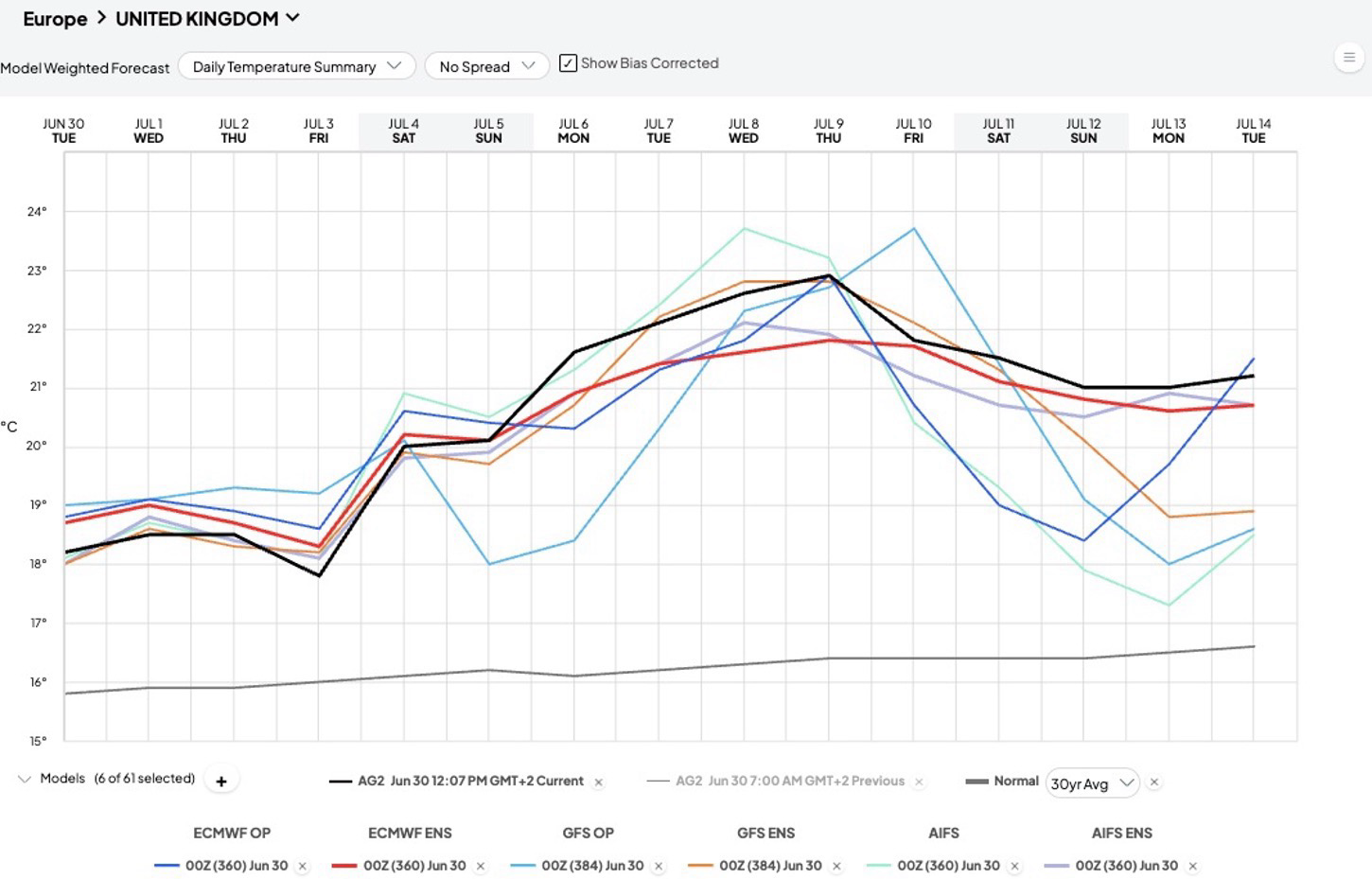The height and width of the screenshot is (879, 1372).
Task: Click the Europe breadcrumb link
Action: coord(55,19)
